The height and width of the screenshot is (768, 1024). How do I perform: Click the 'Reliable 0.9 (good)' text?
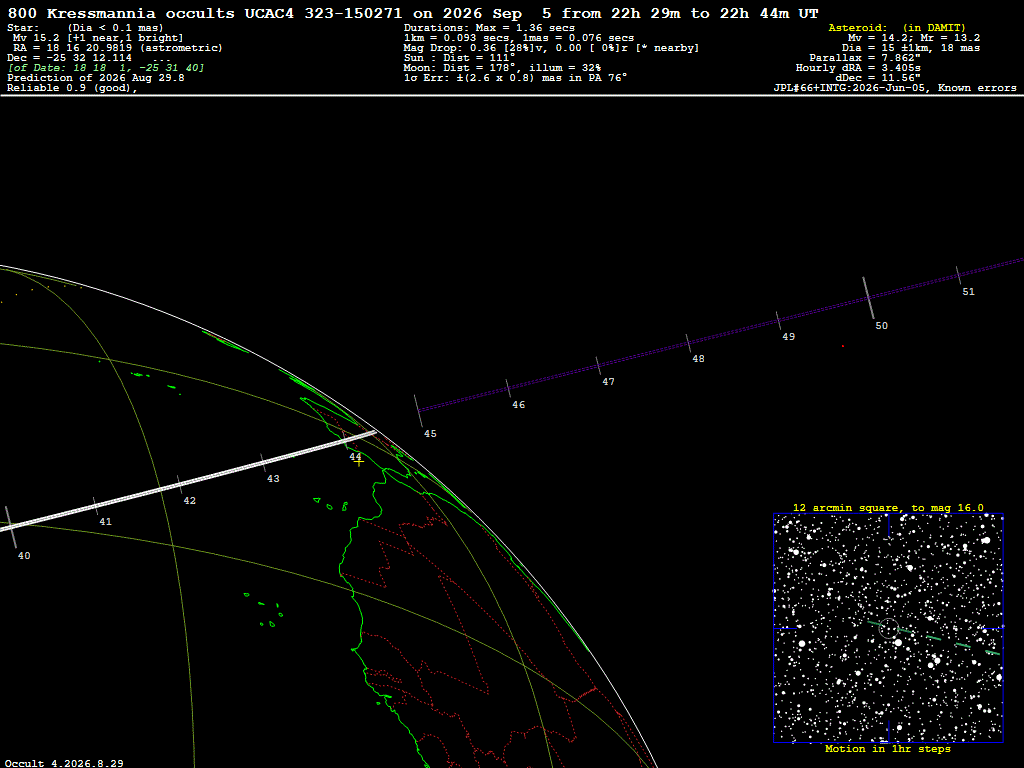[x=72, y=88]
